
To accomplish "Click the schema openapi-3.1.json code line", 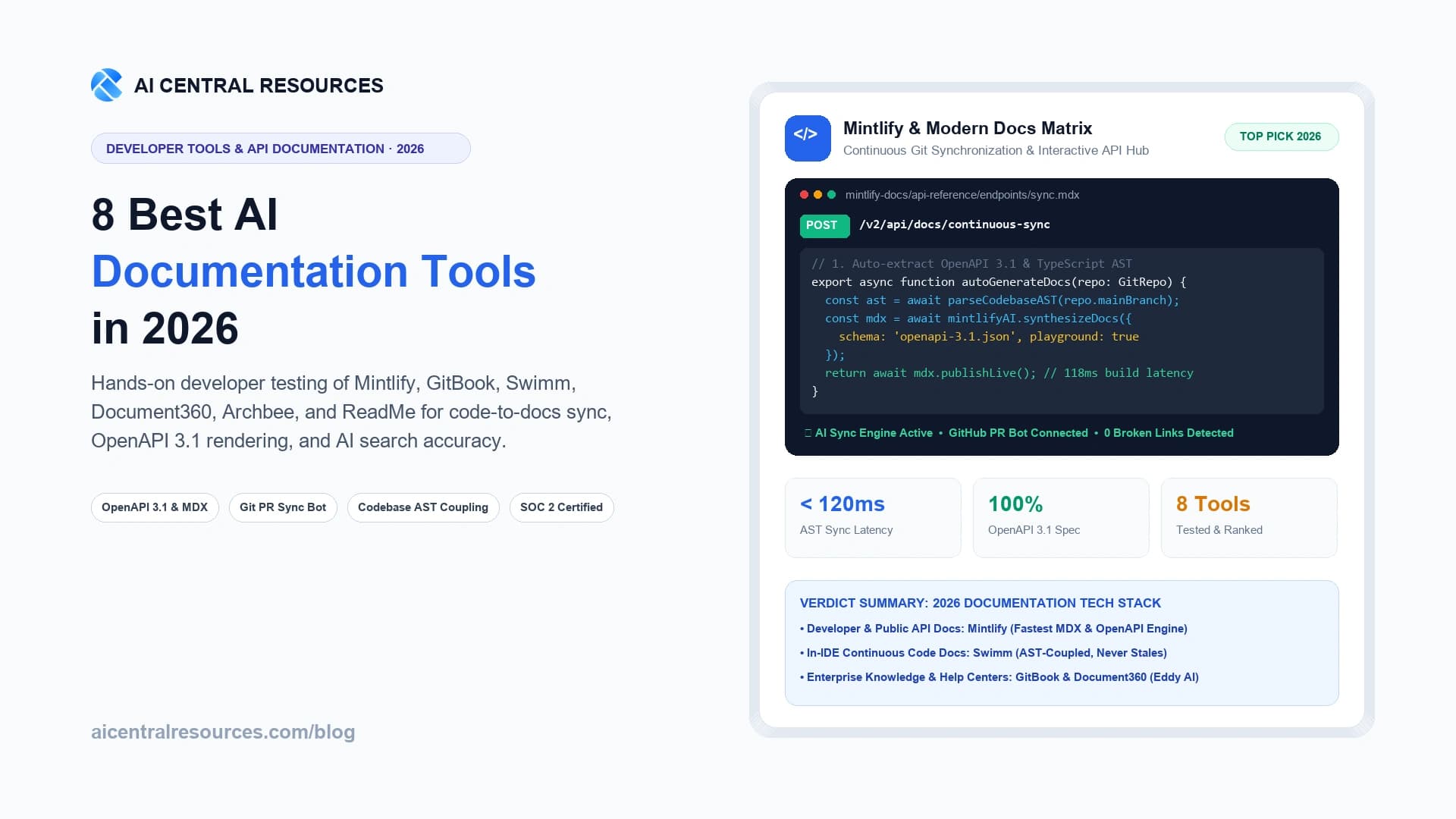I will (x=989, y=337).
